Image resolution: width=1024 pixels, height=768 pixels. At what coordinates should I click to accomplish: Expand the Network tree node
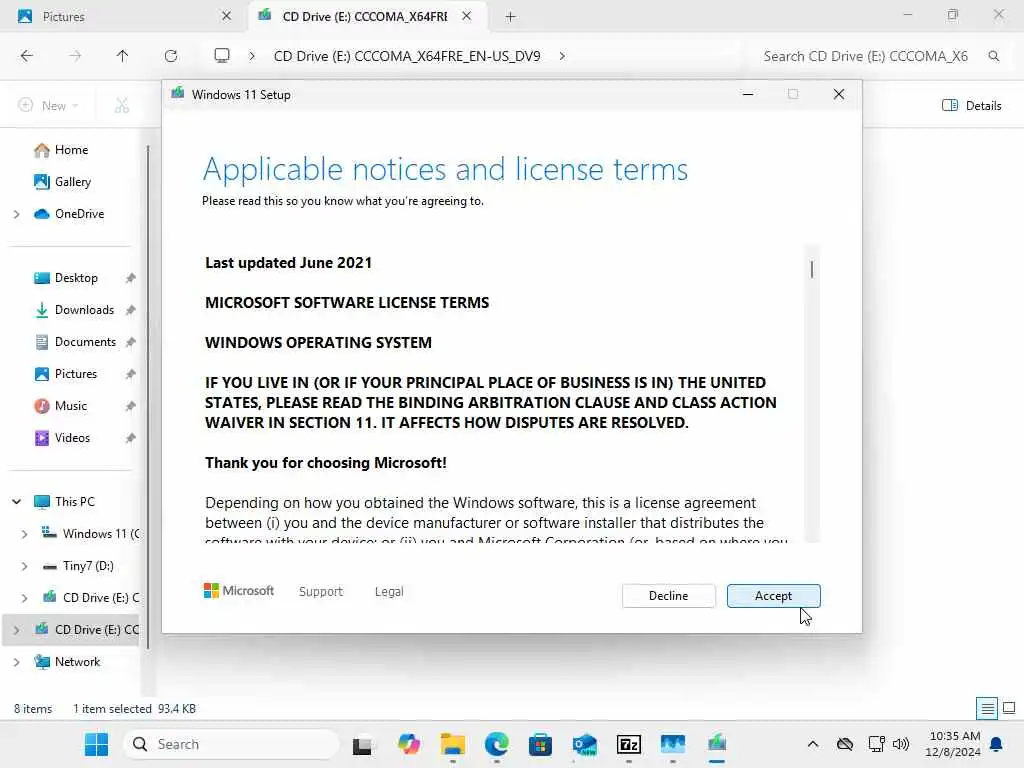[16, 662]
